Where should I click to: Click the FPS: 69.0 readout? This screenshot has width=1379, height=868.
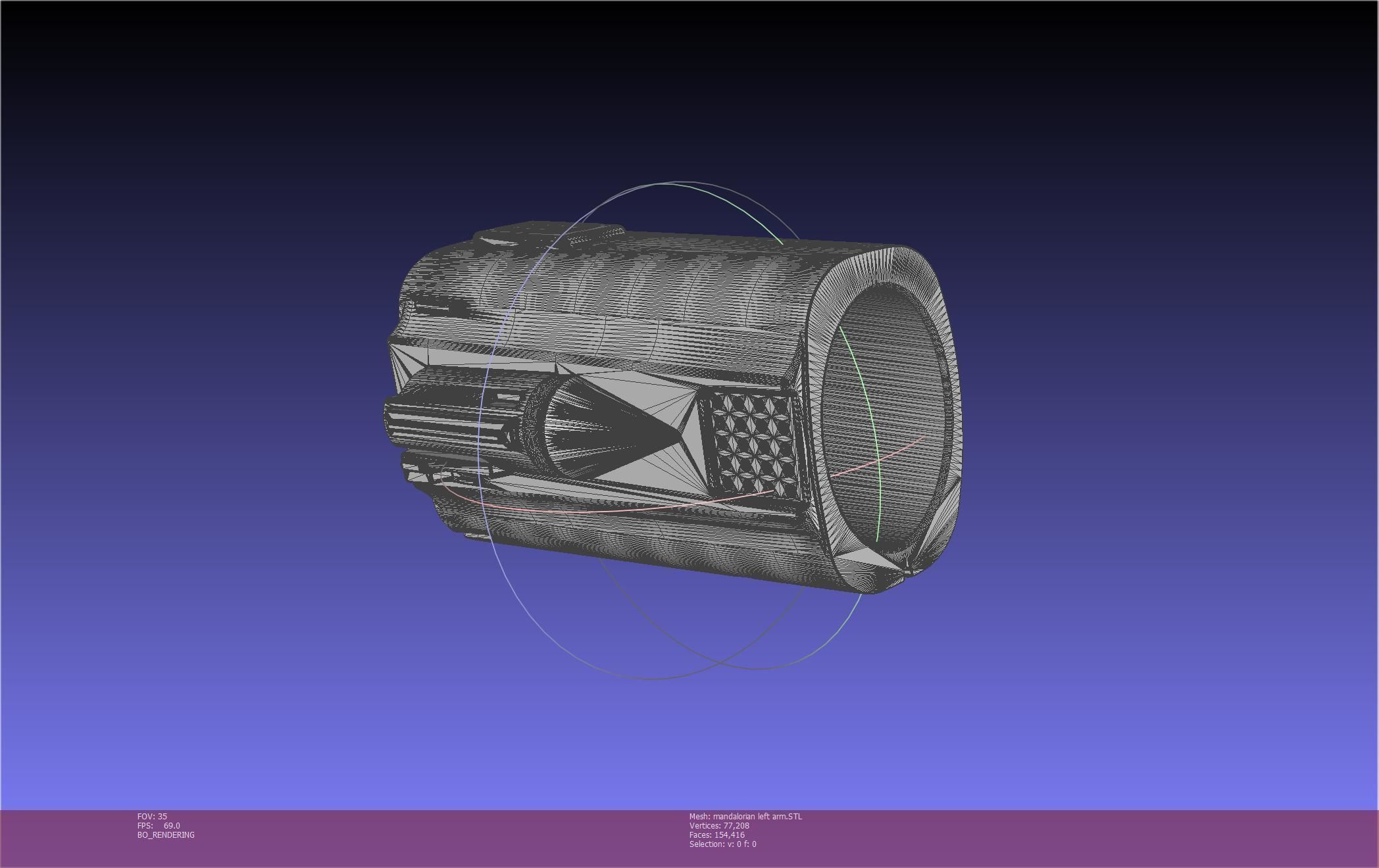[x=159, y=825]
